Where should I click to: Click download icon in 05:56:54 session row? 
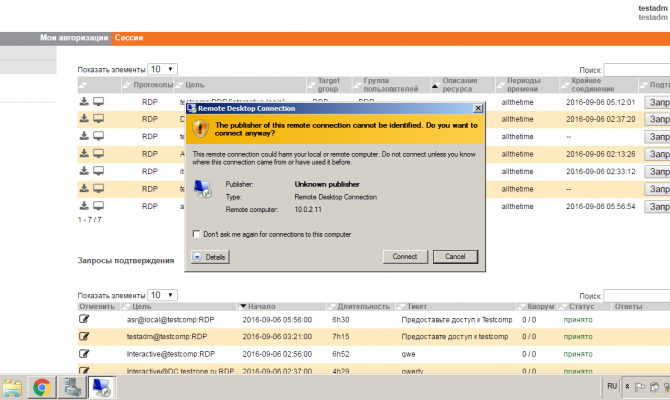click(x=84, y=206)
